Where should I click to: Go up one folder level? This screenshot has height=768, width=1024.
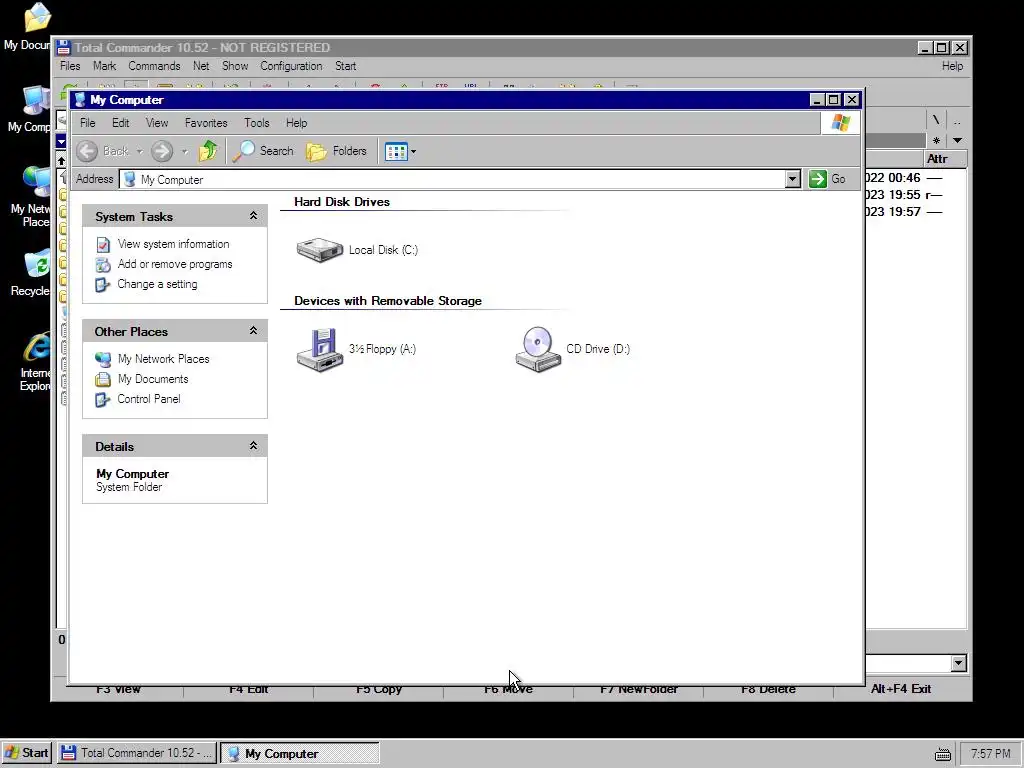[x=208, y=151]
